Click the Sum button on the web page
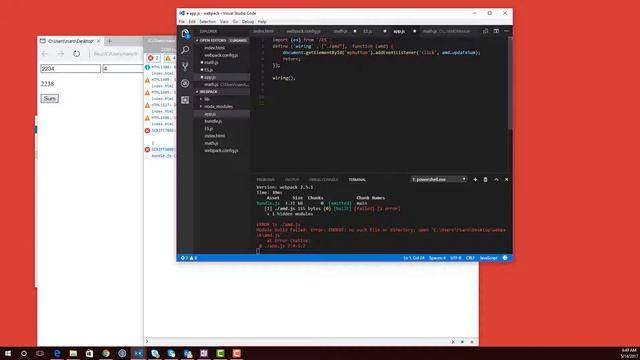This screenshot has width=640, height=360. click(49, 98)
